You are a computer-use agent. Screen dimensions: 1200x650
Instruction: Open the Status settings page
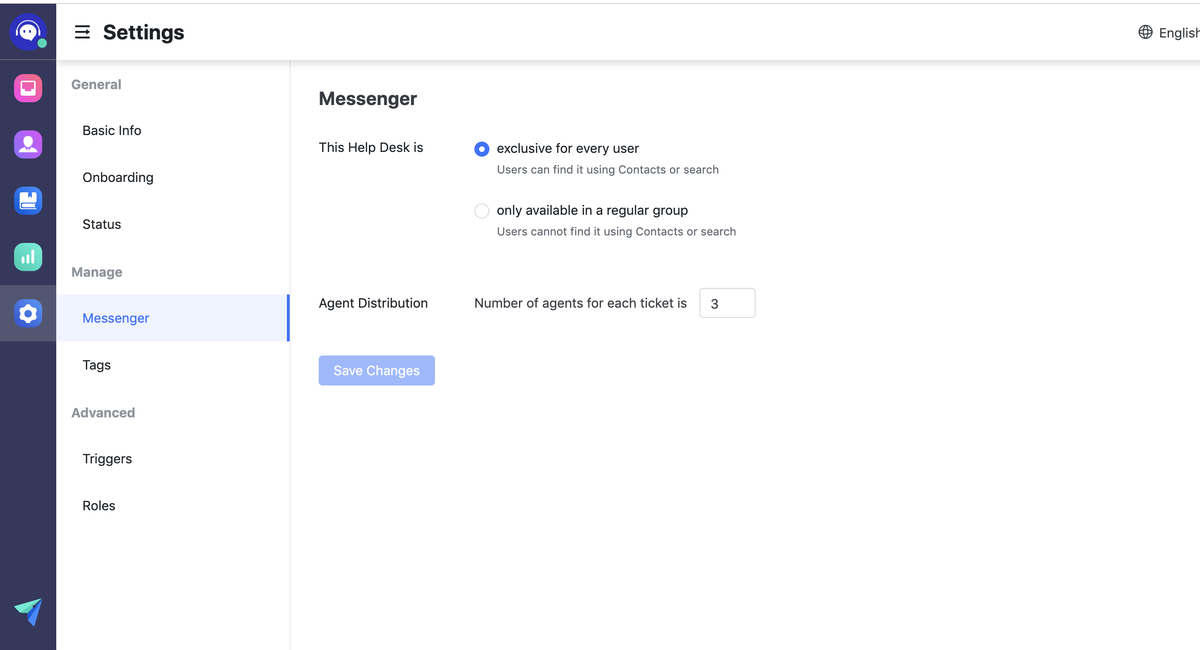(102, 224)
